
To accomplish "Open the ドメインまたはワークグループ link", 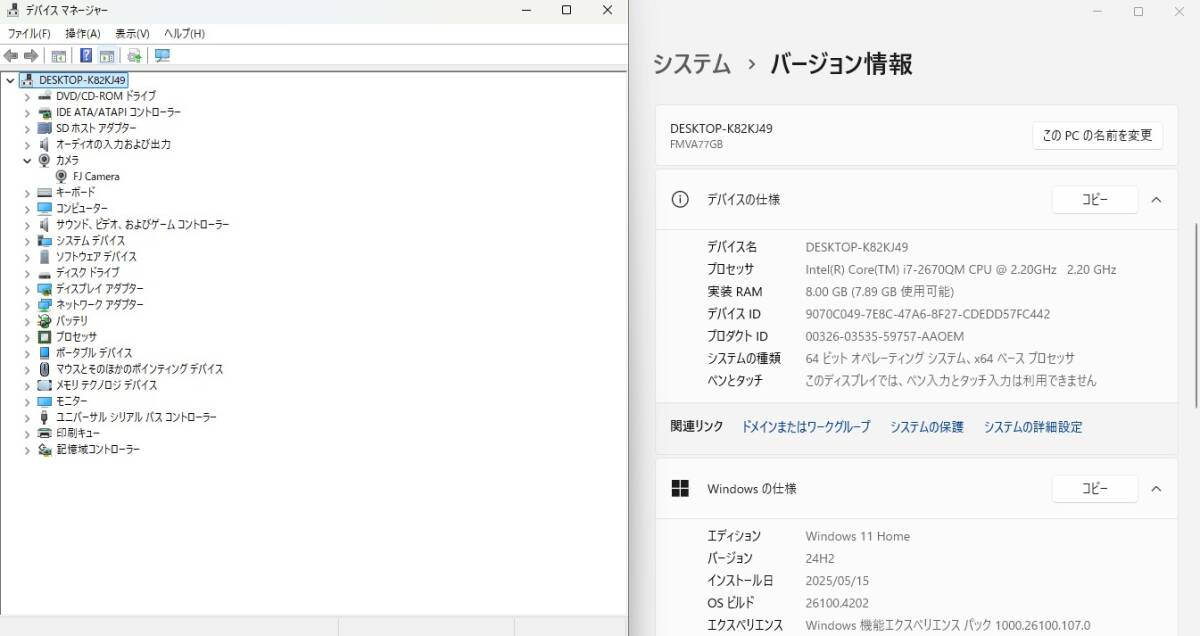I will tap(806, 427).
